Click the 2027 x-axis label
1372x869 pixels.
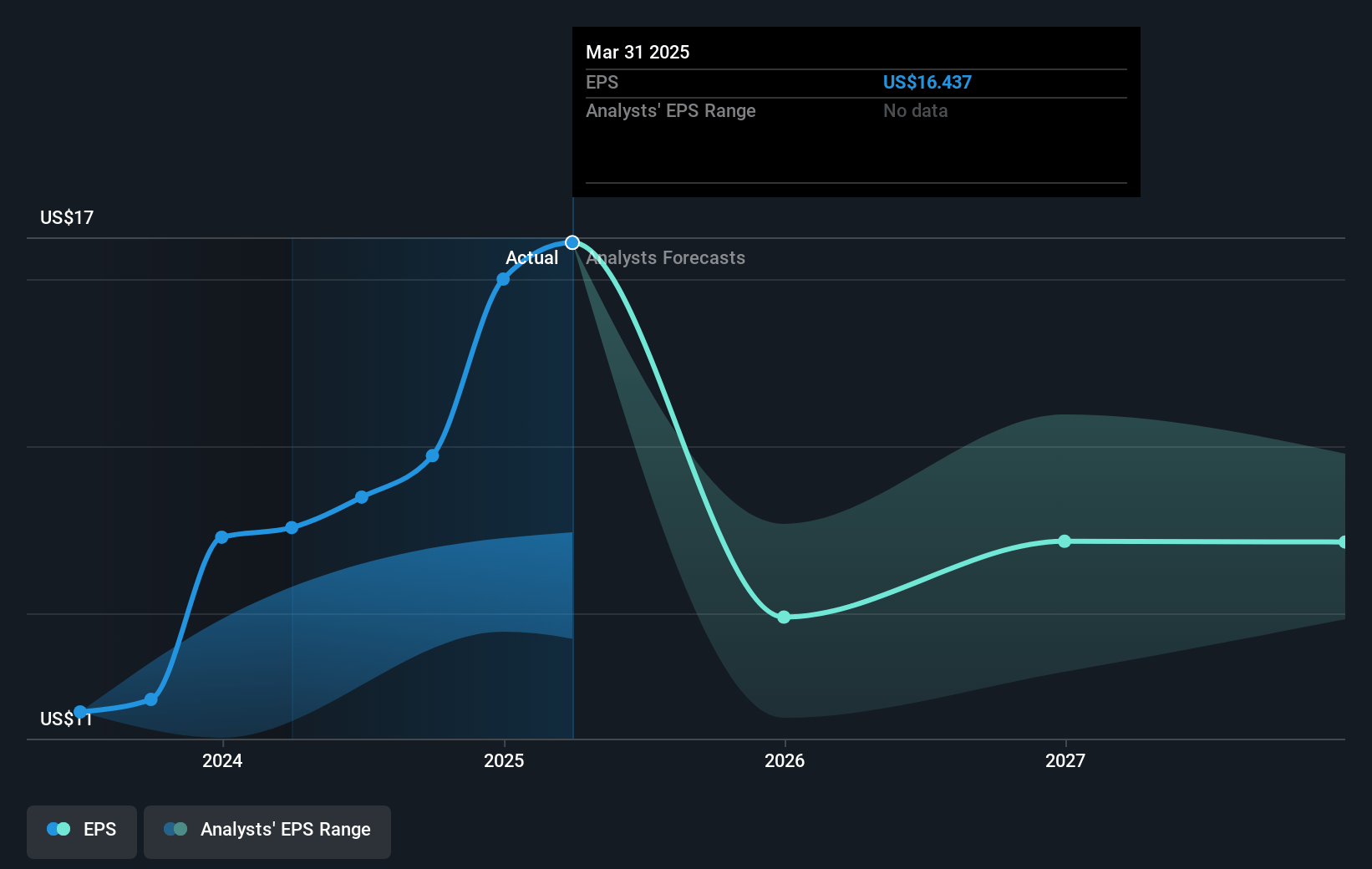tap(1065, 760)
